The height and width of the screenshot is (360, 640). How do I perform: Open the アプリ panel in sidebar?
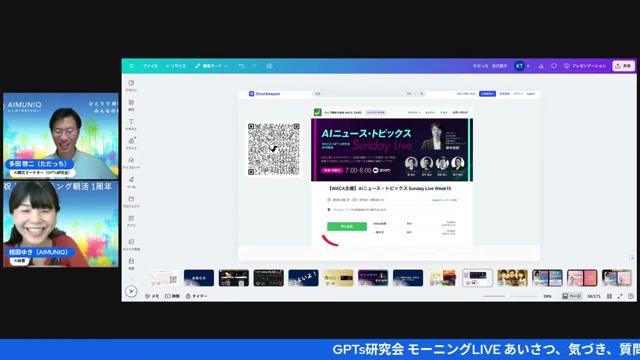(x=131, y=221)
